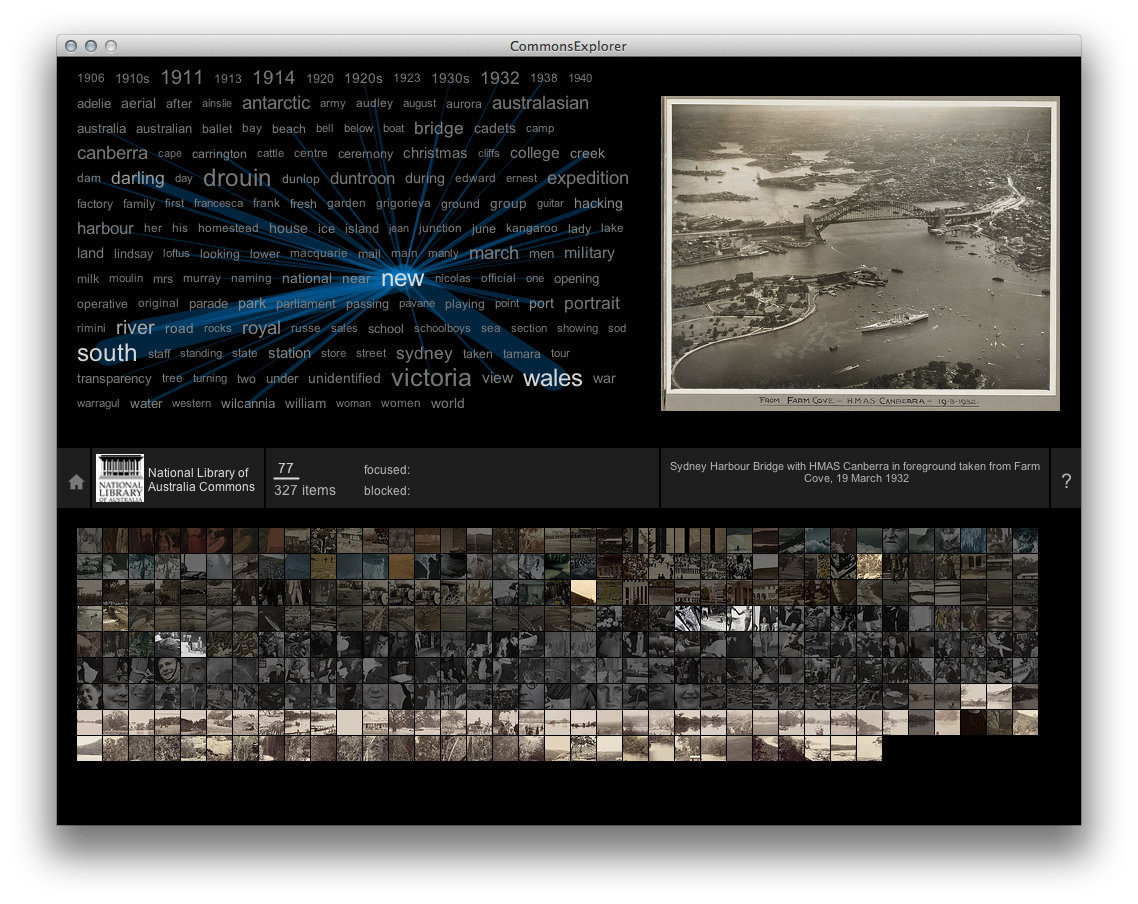The height and width of the screenshot is (904, 1138).
Task: Click the "1911" year tag
Action: tap(182, 76)
